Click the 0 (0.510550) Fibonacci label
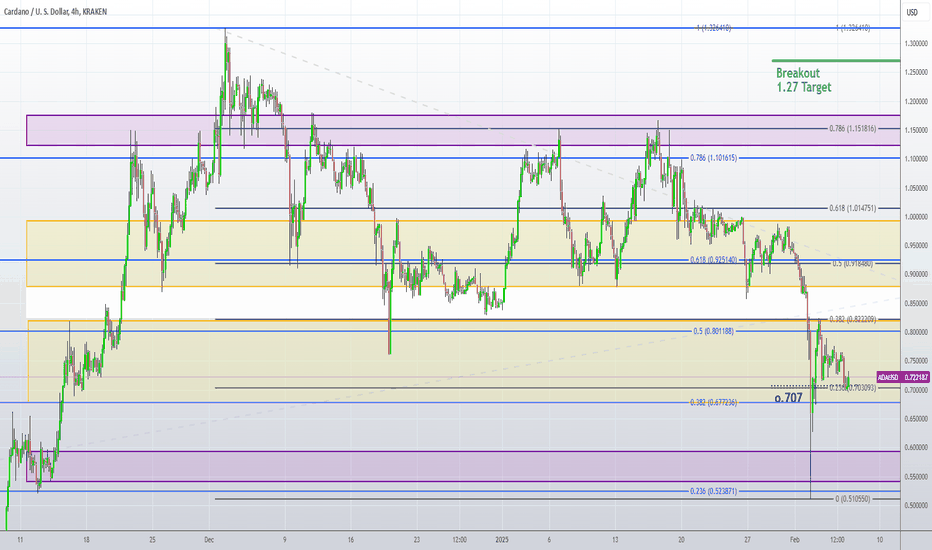The image size is (932, 550). coord(852,499)
